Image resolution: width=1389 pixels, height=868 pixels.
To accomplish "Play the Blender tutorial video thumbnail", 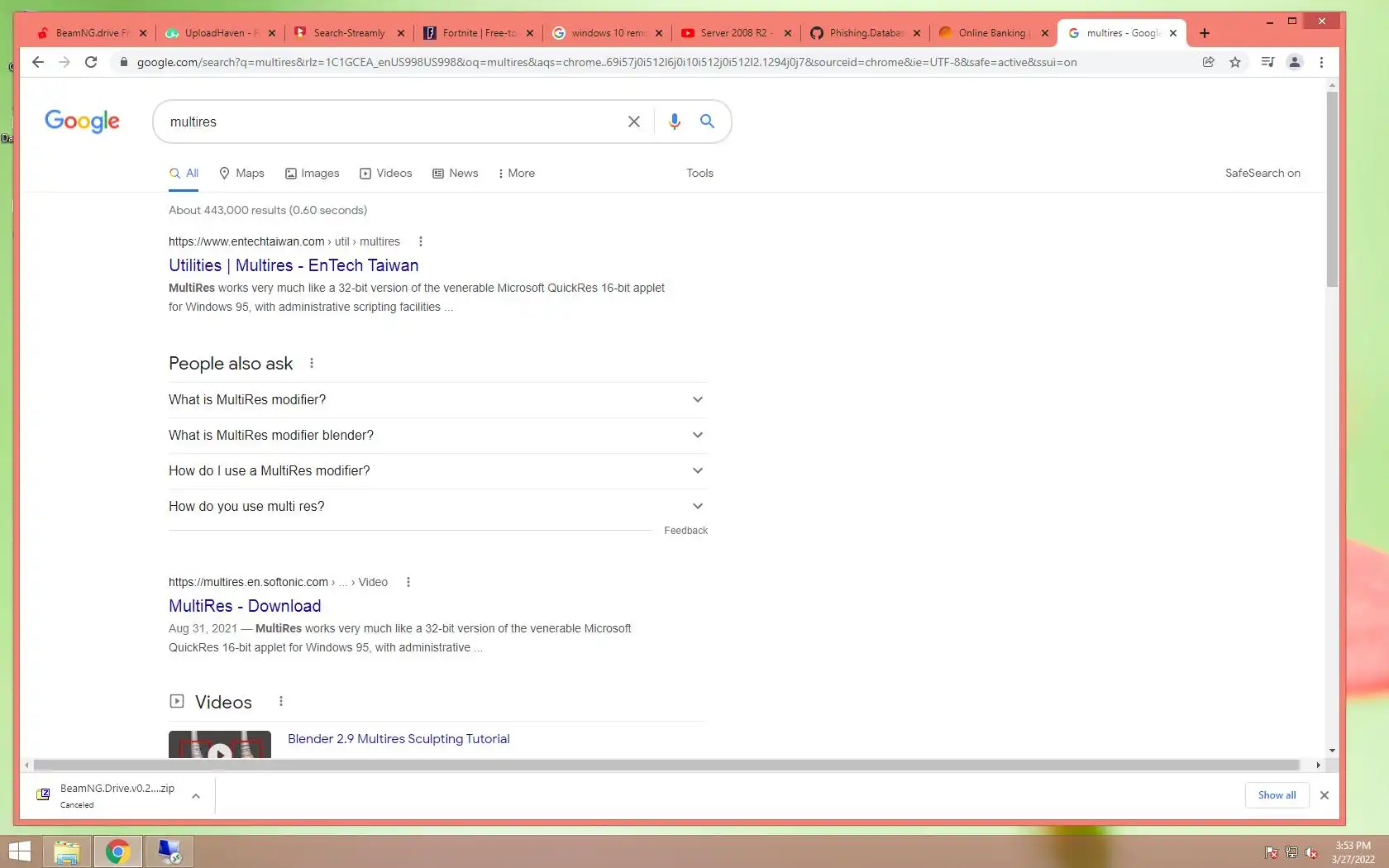I will click(220, 745).
